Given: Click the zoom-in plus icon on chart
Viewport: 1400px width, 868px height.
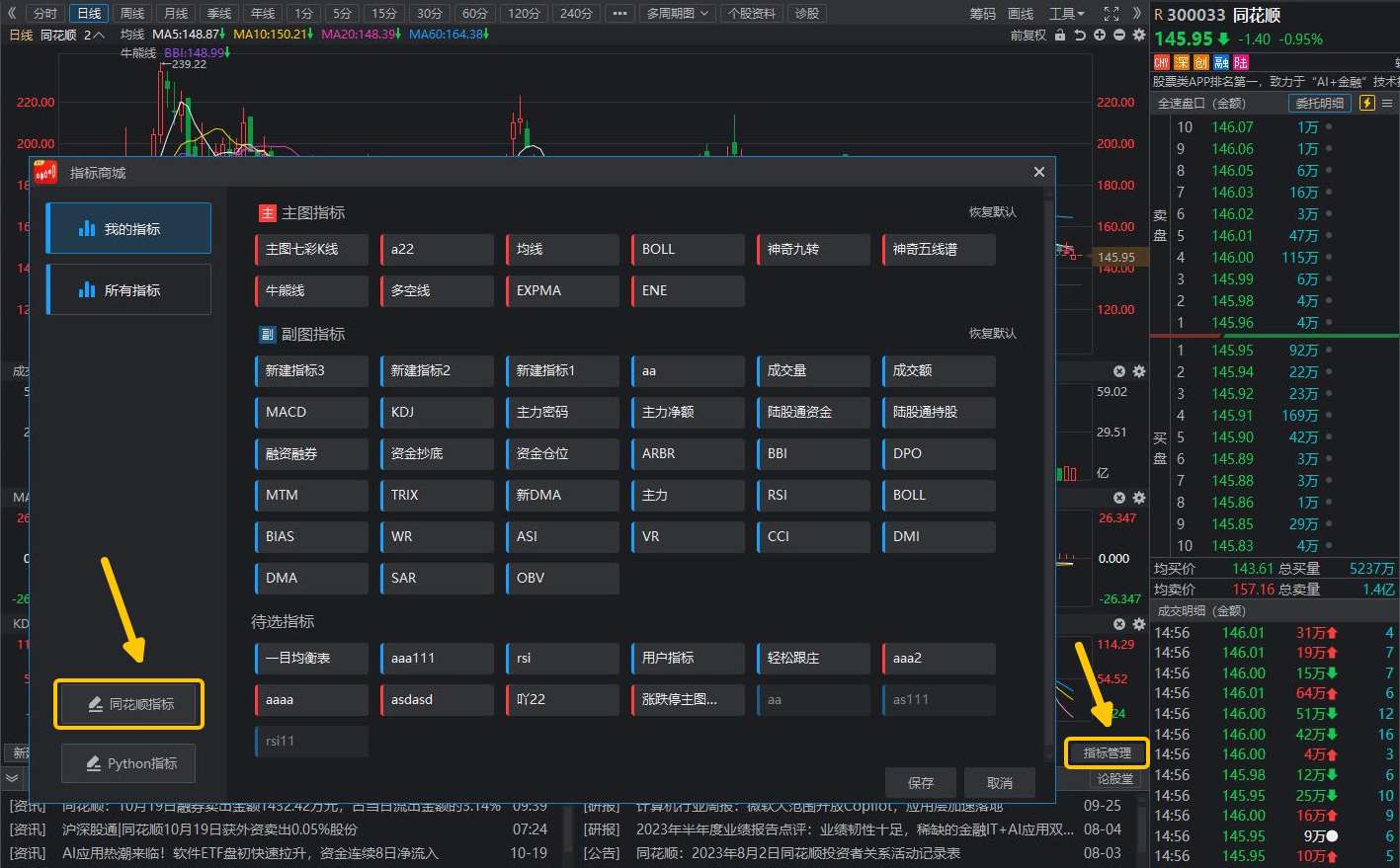Looking at the screenshot, I should (1100, 35).
